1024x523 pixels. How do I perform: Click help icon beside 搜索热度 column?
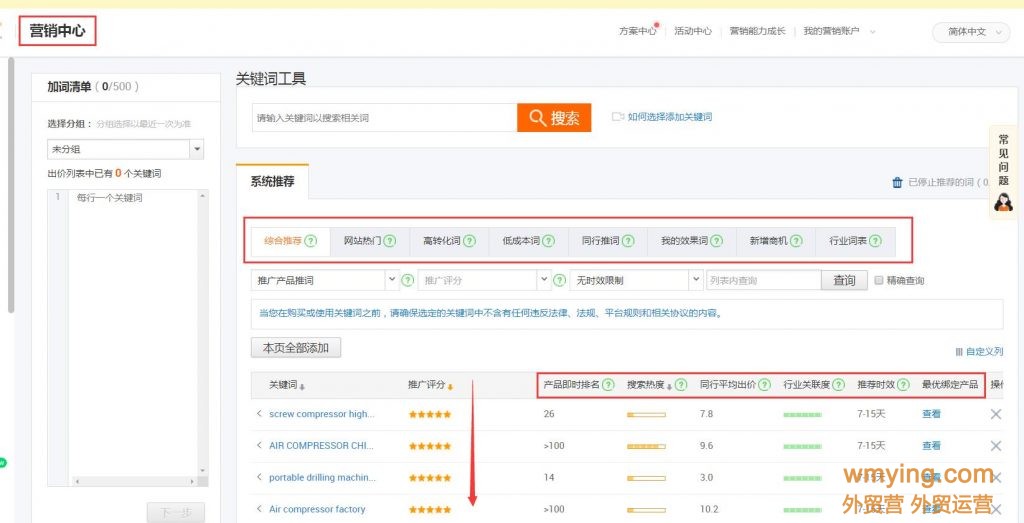(681, 385)
